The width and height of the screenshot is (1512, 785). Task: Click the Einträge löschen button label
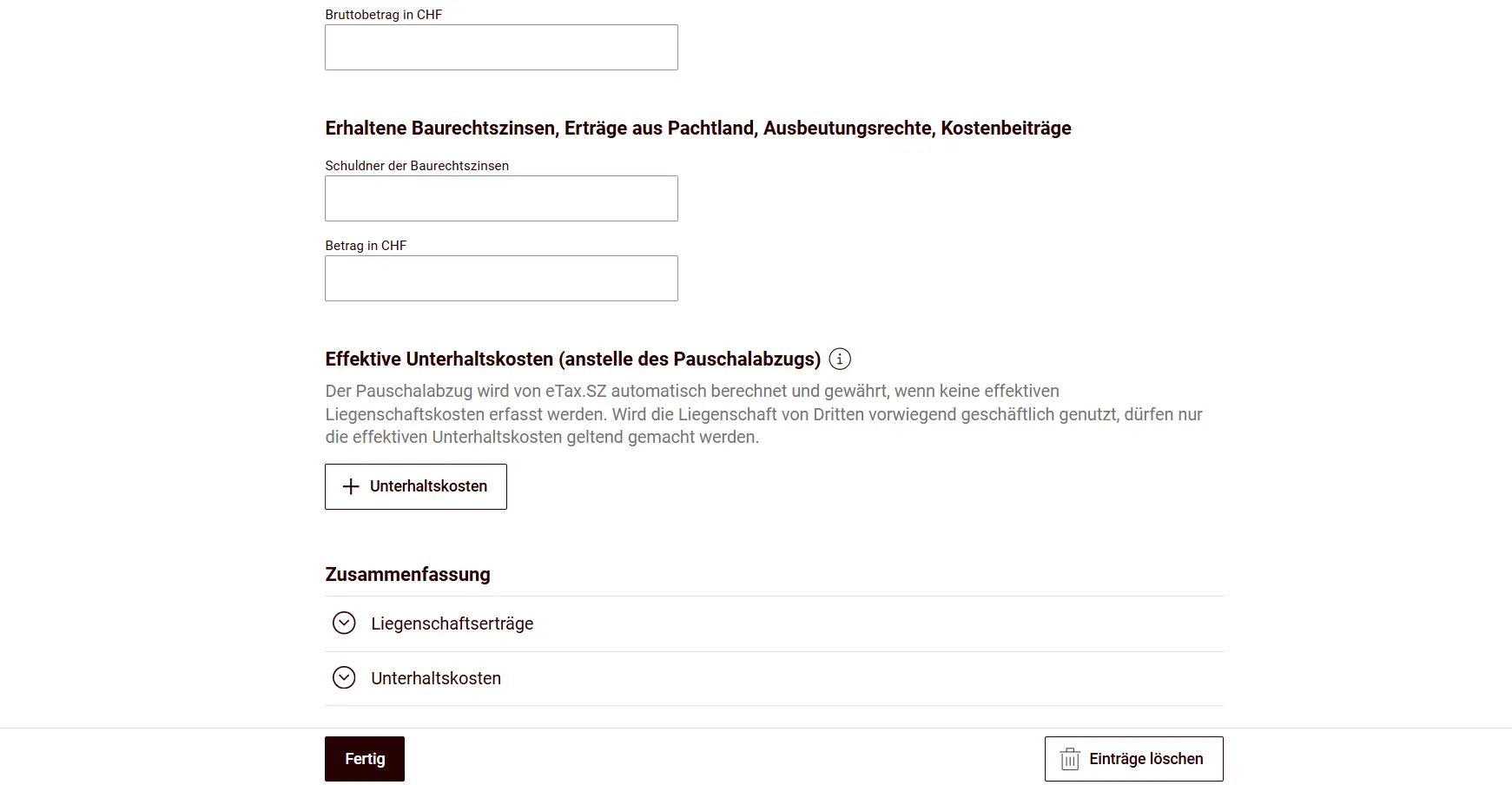coord(1146,759)
